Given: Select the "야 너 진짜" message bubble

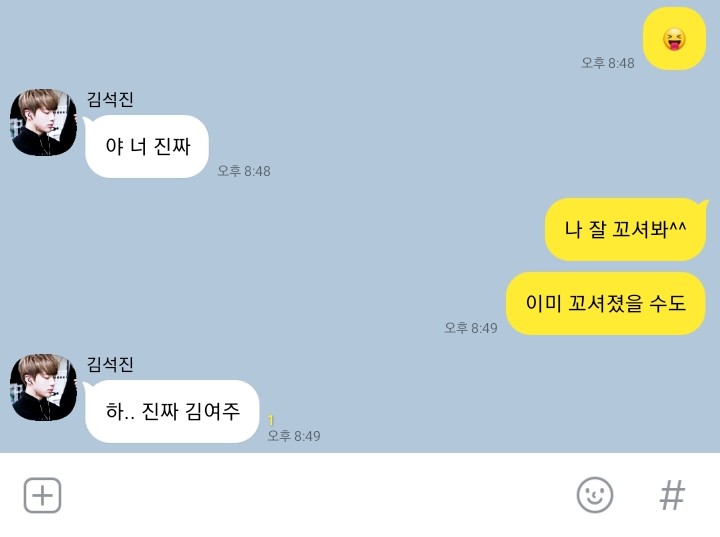Looking at the screenshot, I should point(147,147).
